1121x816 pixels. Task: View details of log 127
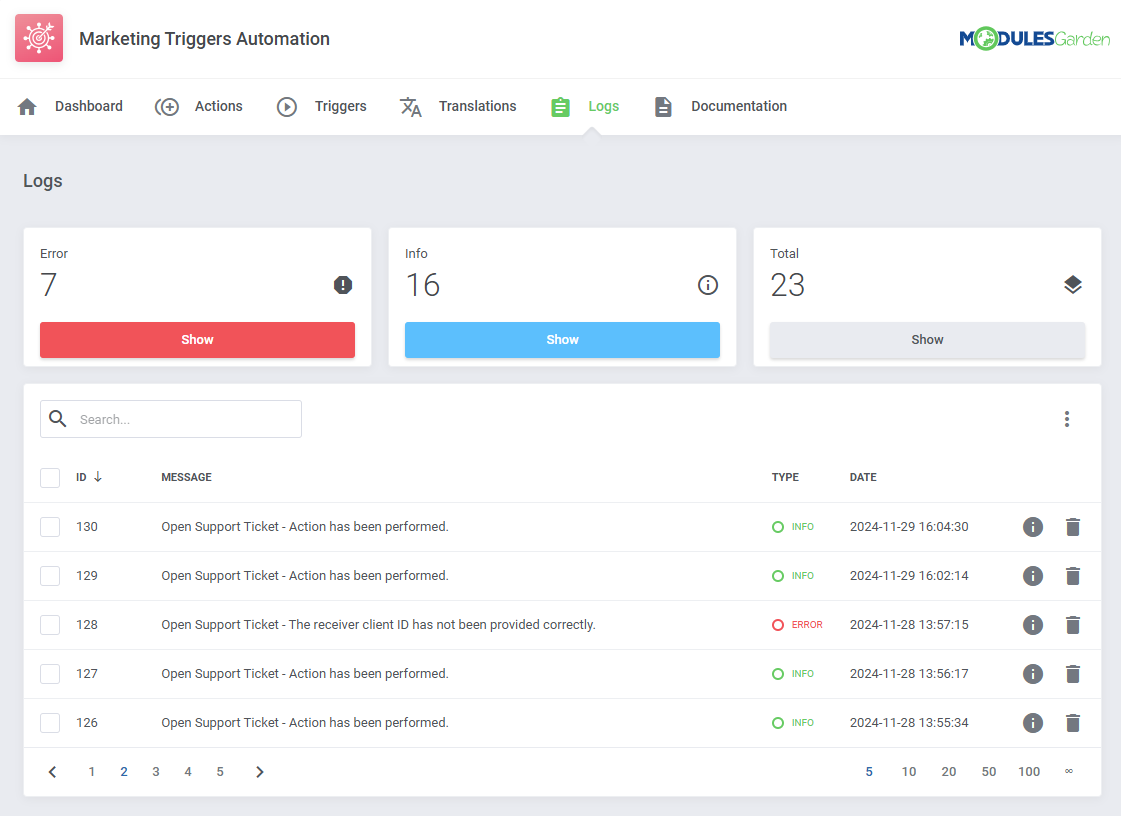(1032, 674)
